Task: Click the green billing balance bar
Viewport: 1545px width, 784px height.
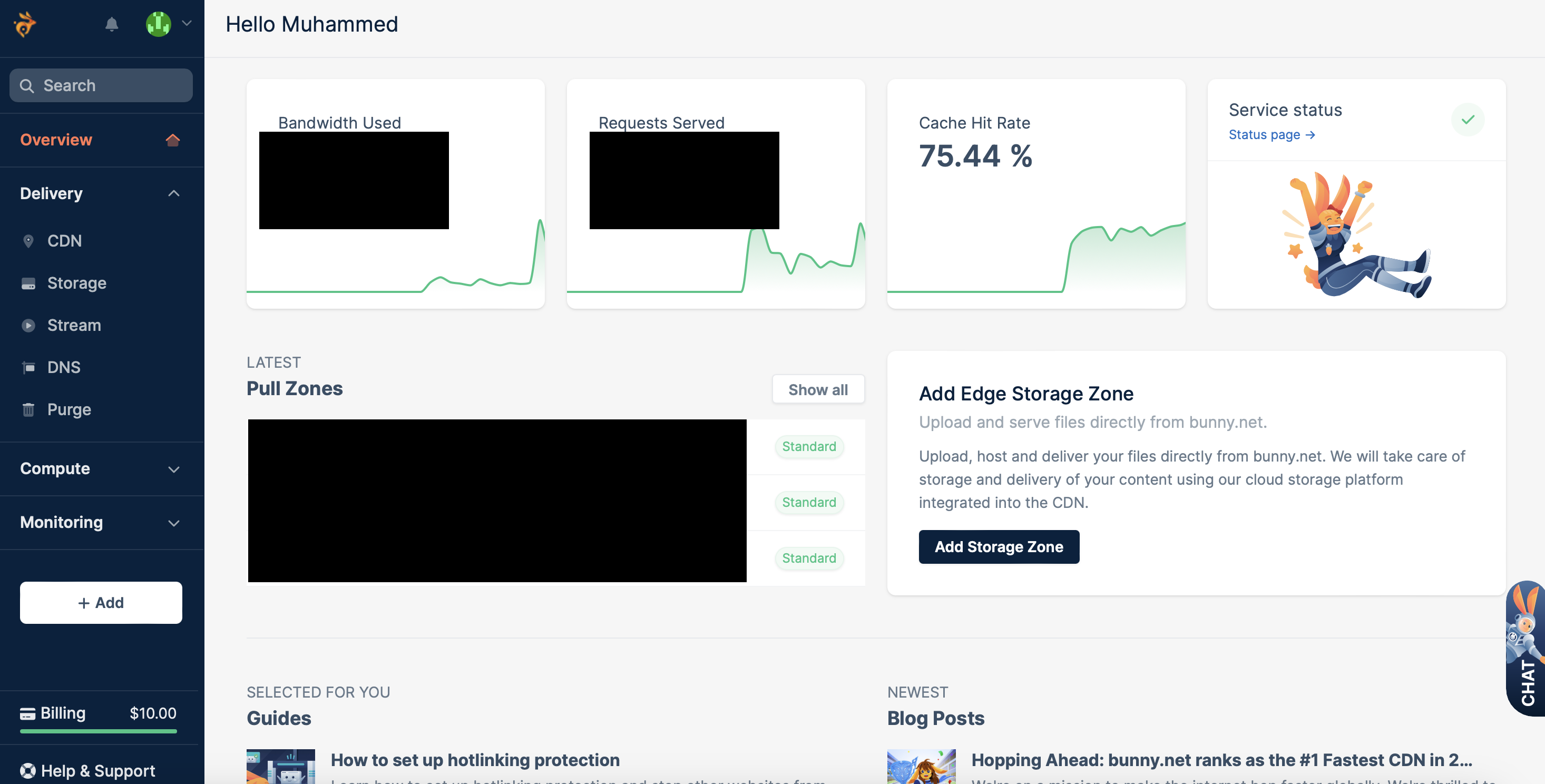Action: tap(99, 731)
